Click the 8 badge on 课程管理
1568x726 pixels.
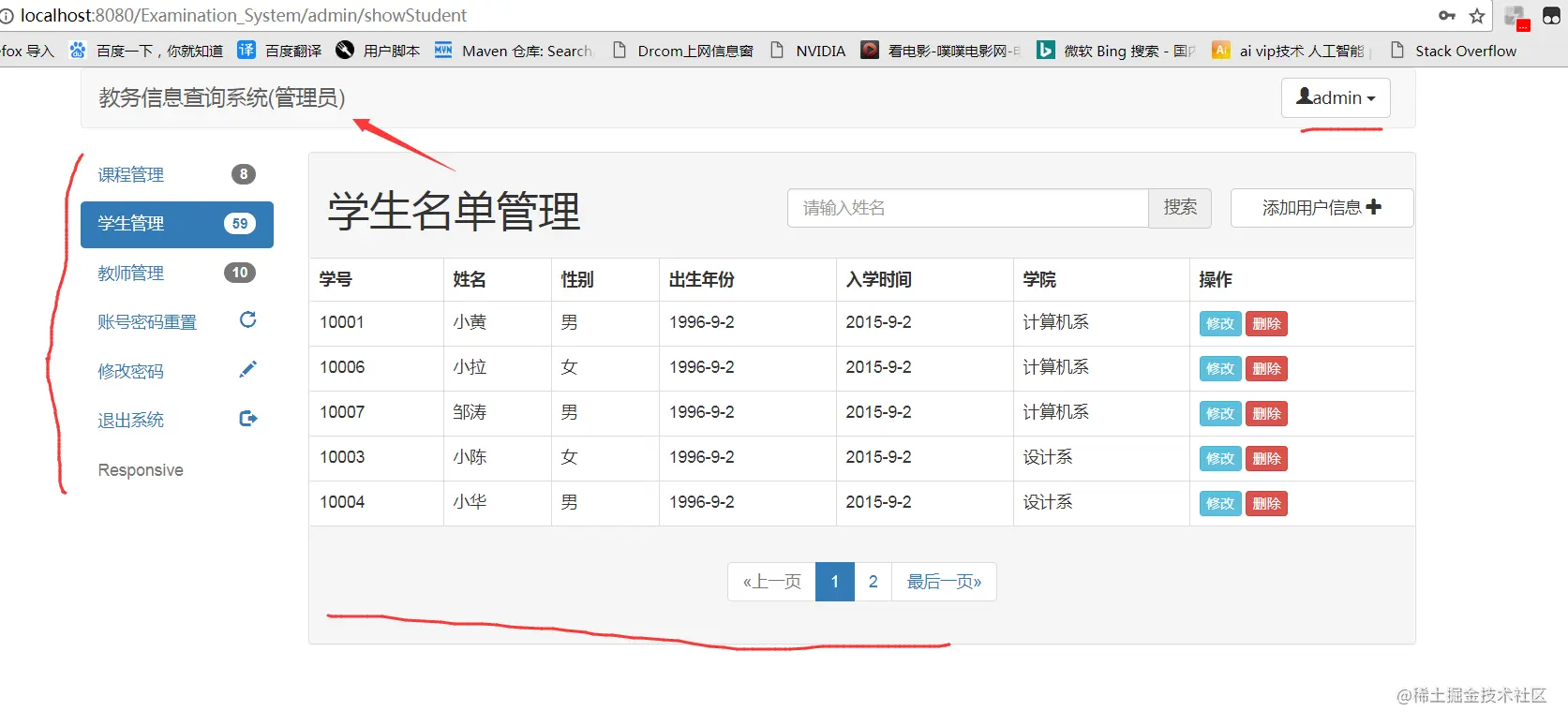(244, 174)
